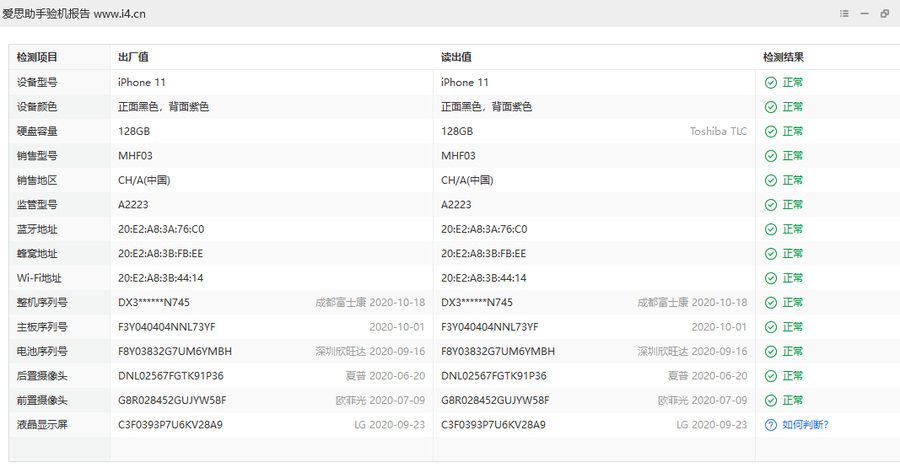Click the question mark icon for 液晶显示屏

771,425
